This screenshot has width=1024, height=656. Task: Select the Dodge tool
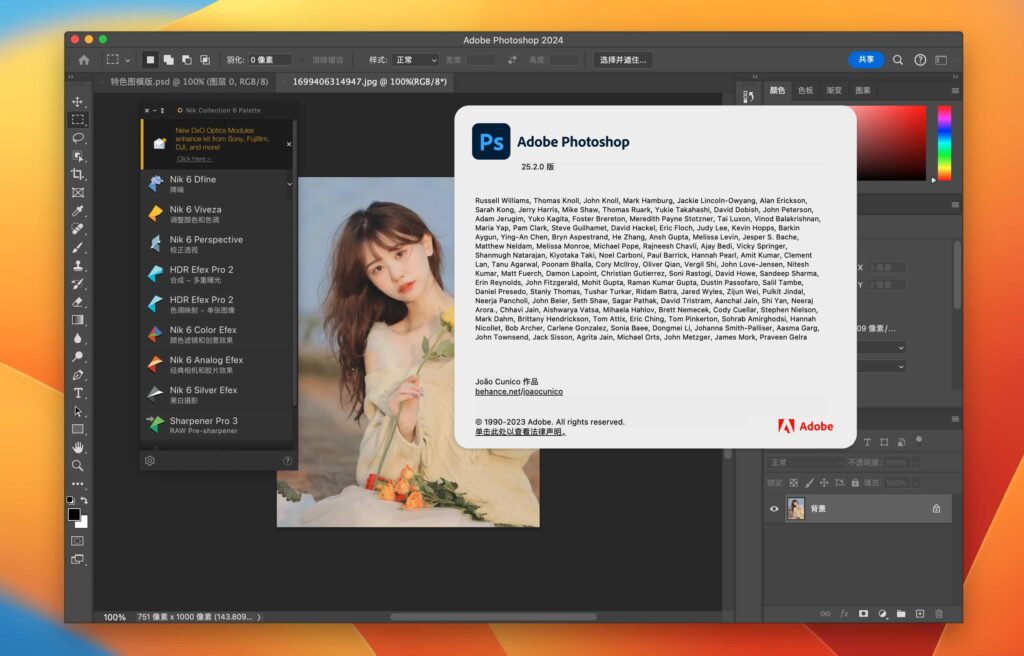click(x=78, y=357)
